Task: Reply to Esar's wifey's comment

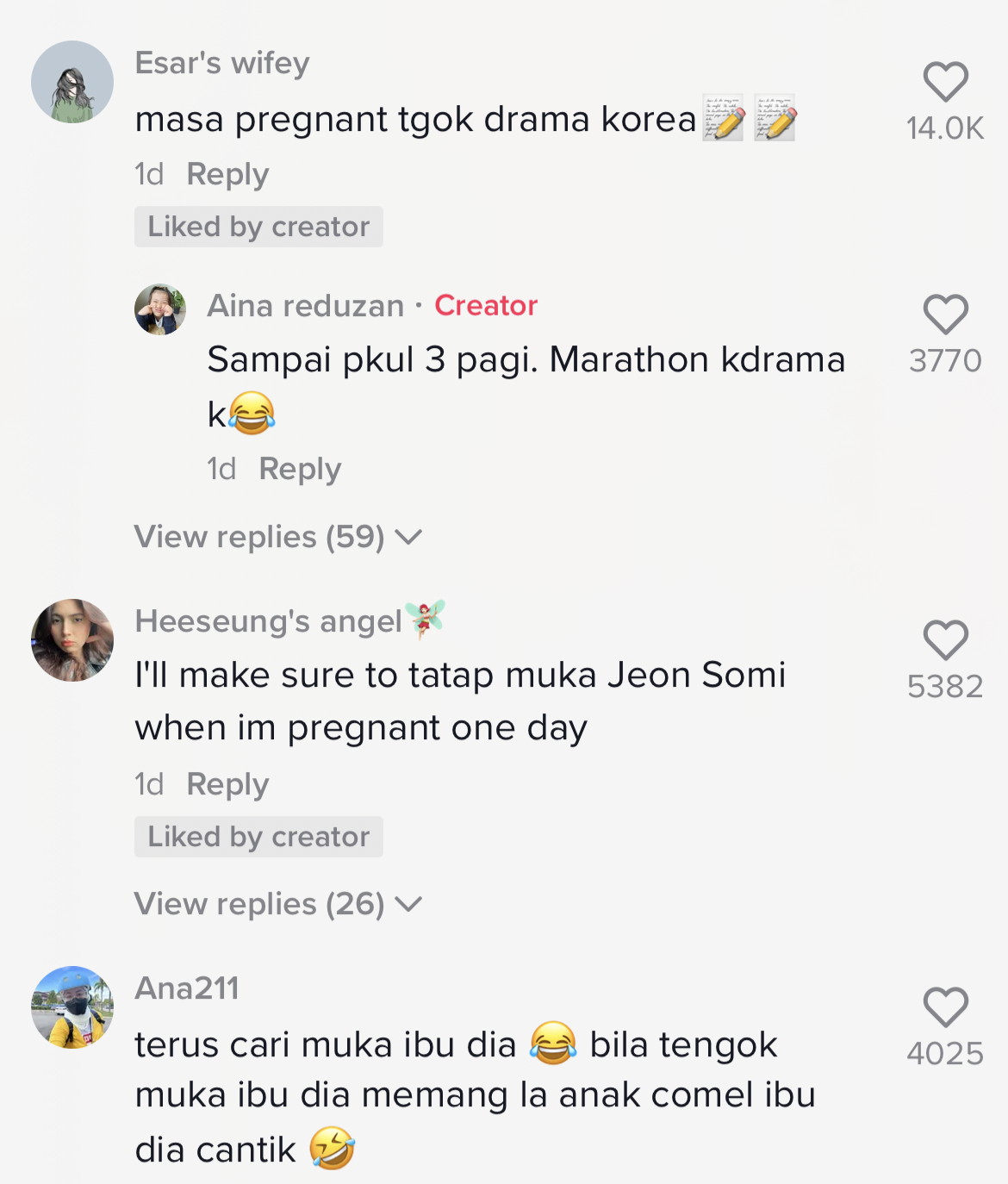Action: coord(227,174)
